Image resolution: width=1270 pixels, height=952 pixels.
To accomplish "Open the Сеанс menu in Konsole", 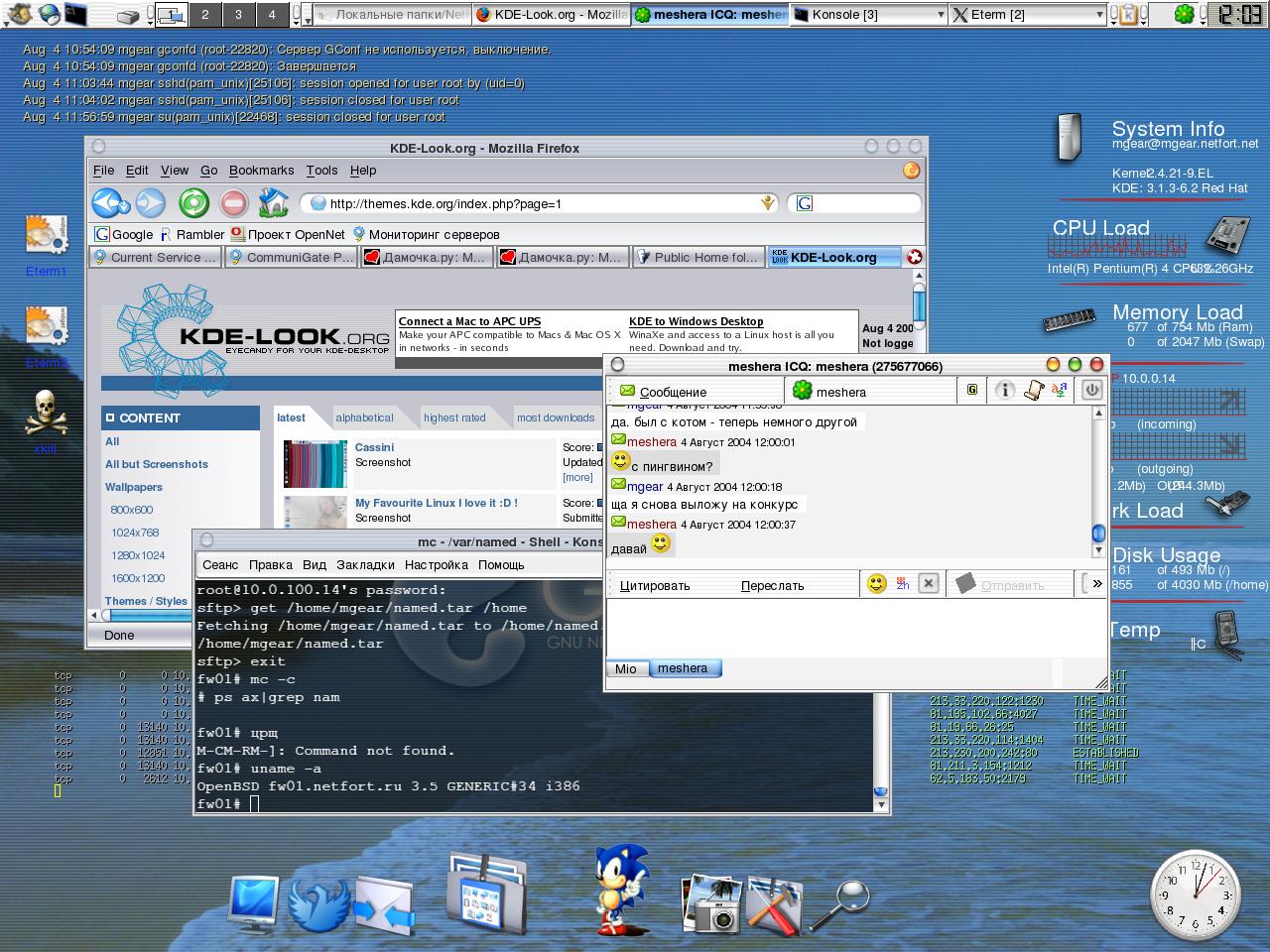I will [x=220, y=565].
